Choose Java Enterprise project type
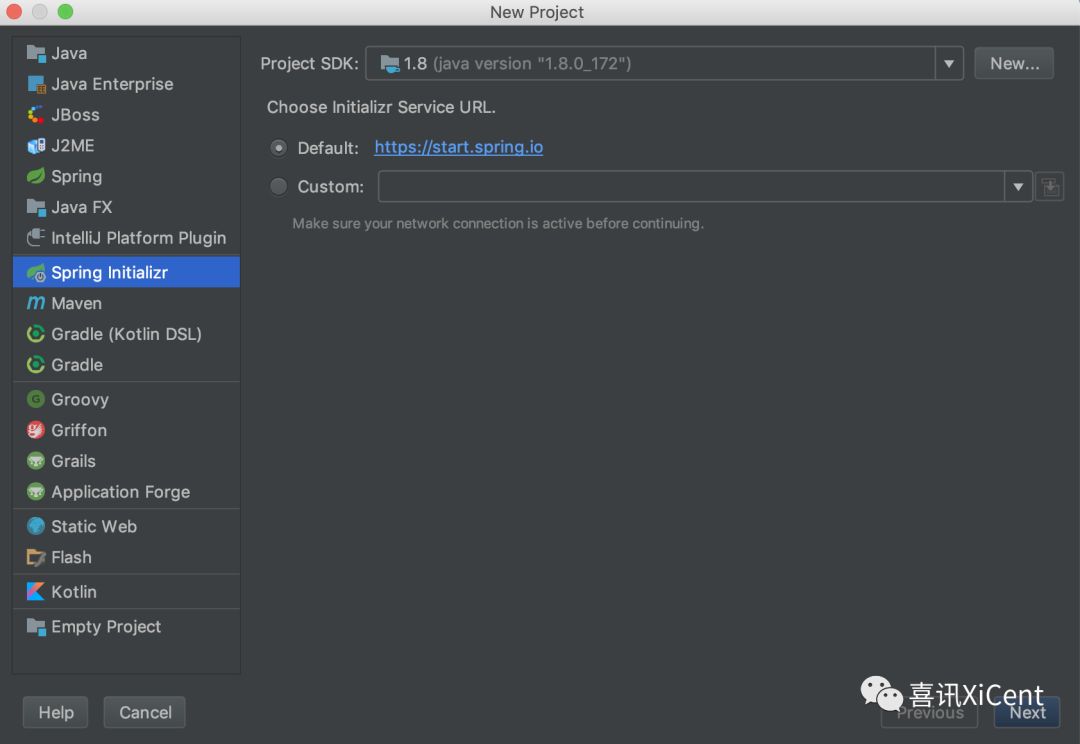 (126, 84)
